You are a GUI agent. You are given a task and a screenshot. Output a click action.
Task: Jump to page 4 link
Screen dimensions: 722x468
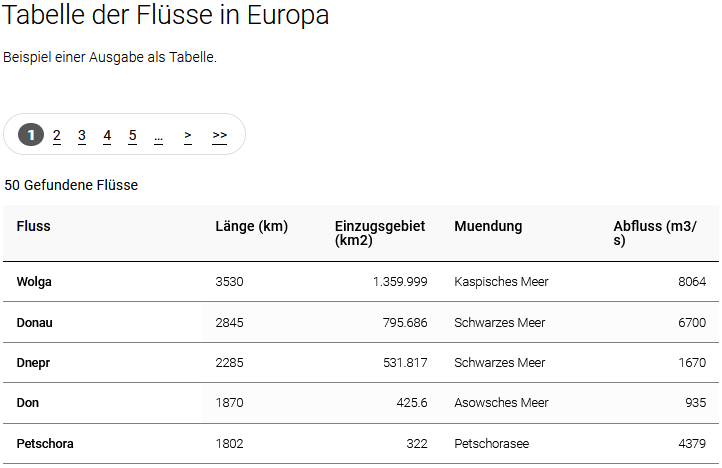tap(107, 135)
